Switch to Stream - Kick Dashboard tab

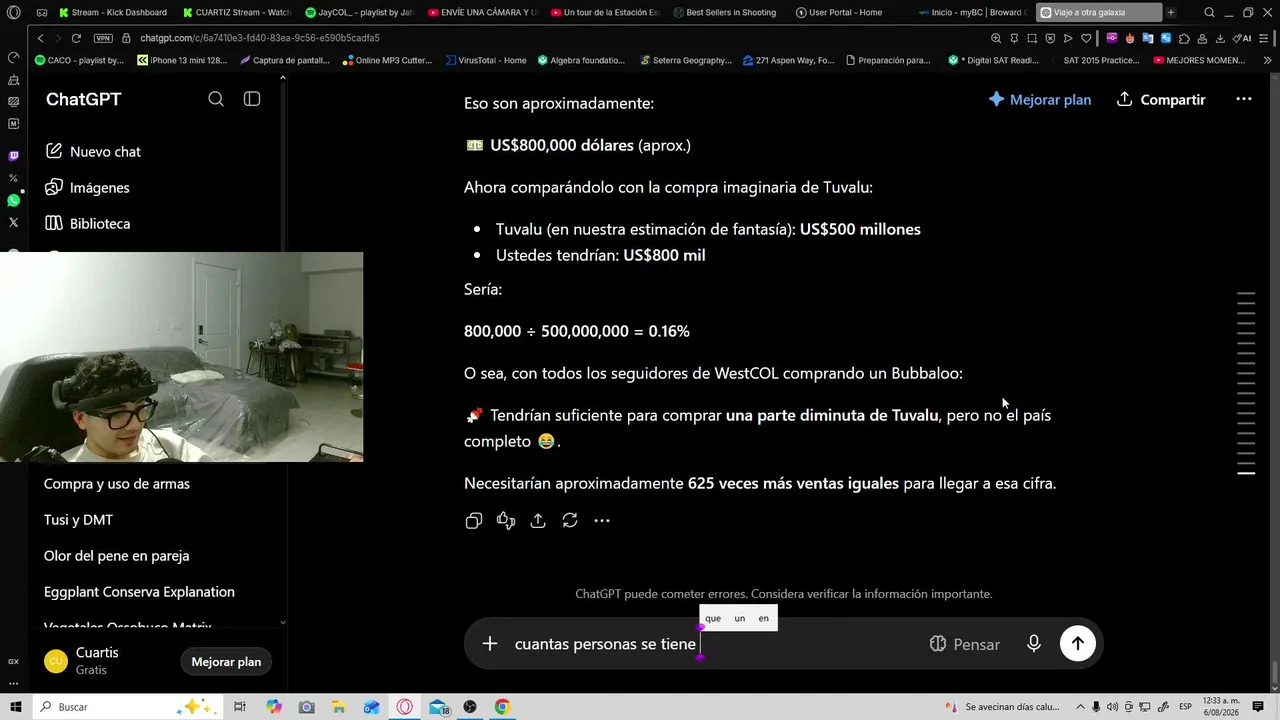pos(113,13)
